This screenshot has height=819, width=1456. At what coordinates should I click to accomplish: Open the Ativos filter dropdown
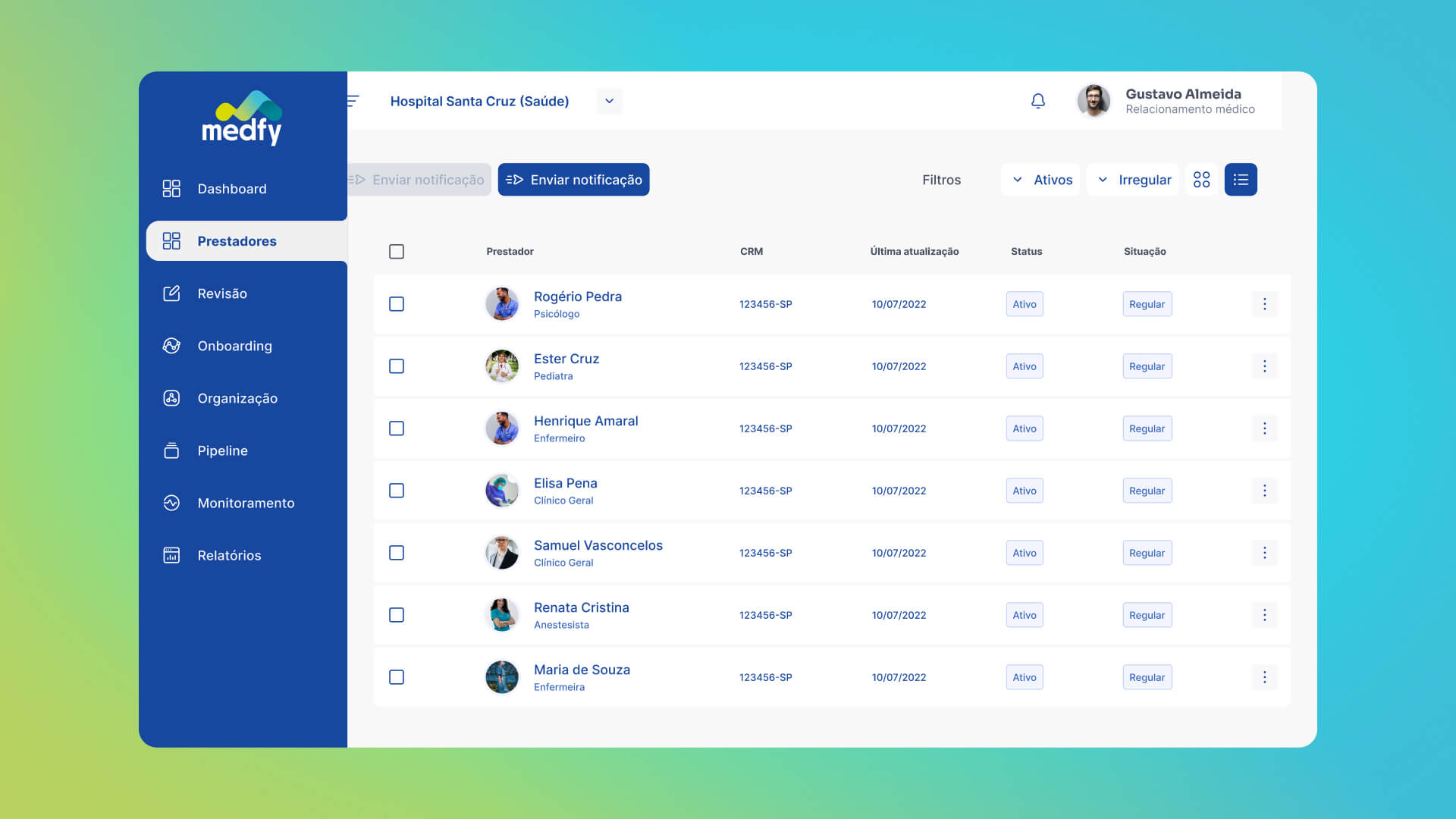(x=1041, y=180)
